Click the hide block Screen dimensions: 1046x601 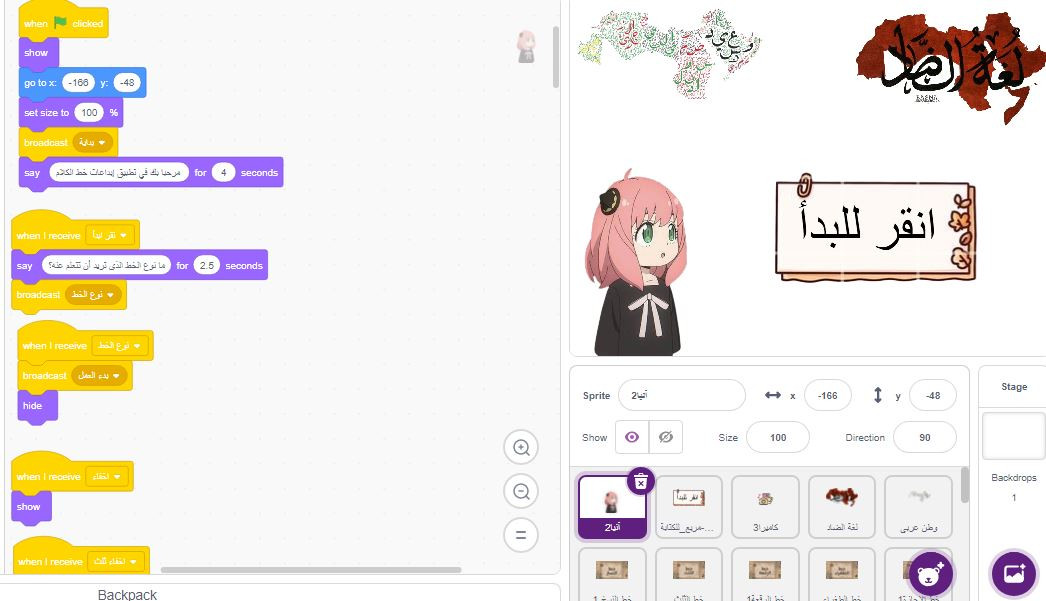37,406
